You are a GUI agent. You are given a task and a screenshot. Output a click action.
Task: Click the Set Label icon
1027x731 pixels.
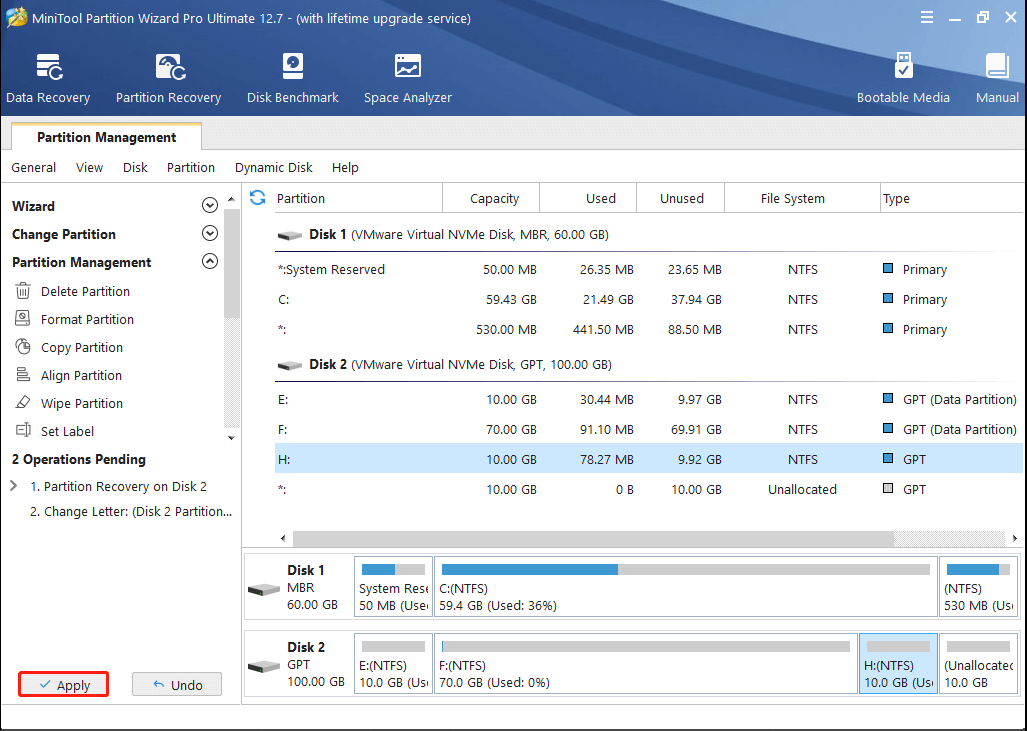click(x=23, y=431)
